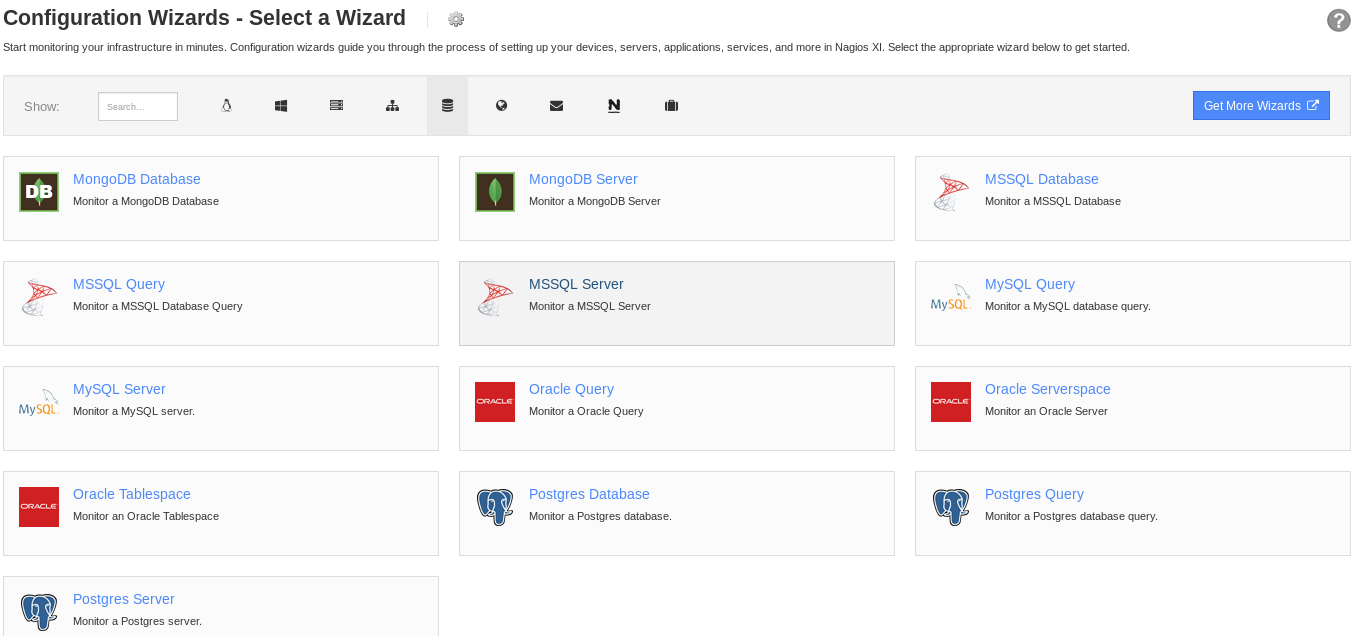Image resolution: width=1358 pixels, height=636 pixels.
Task: Click the Oracle Serverspace red logo
Action: click(951, 402)
